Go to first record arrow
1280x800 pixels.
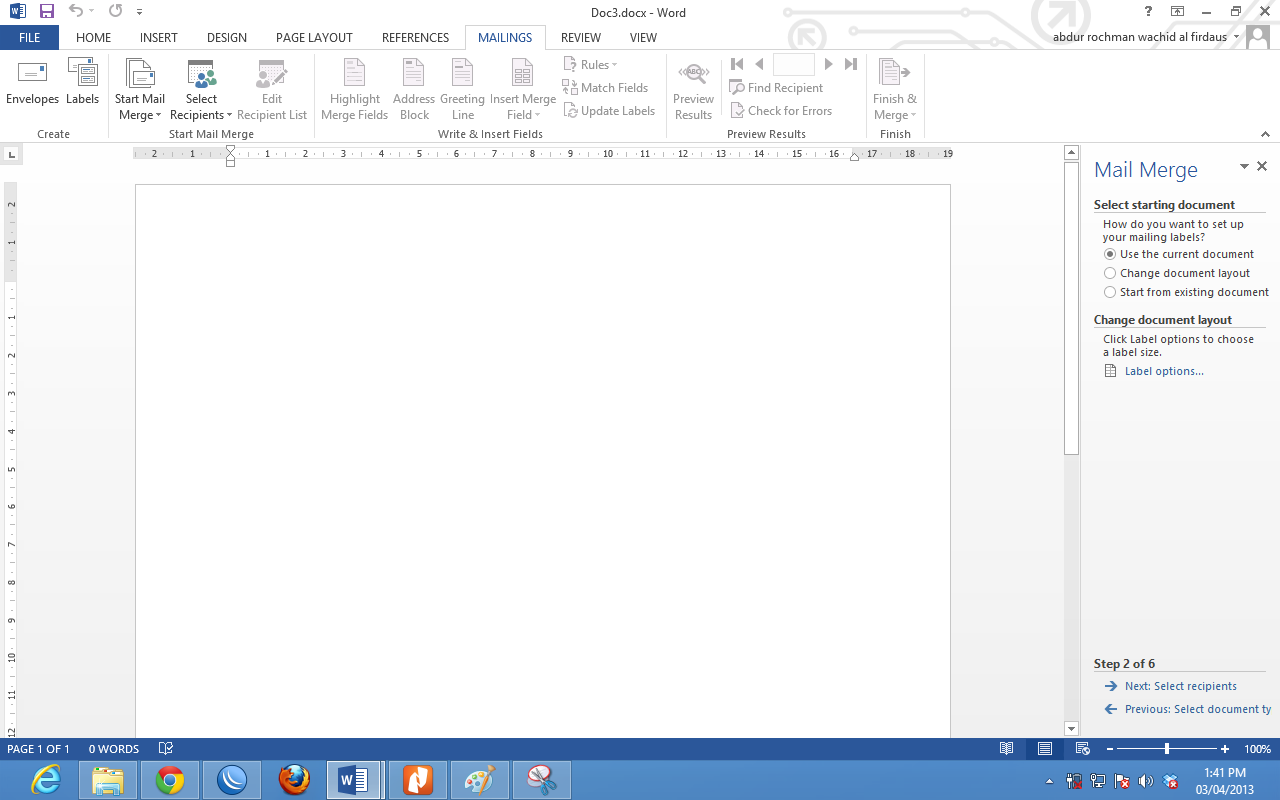tap(737, 64)
